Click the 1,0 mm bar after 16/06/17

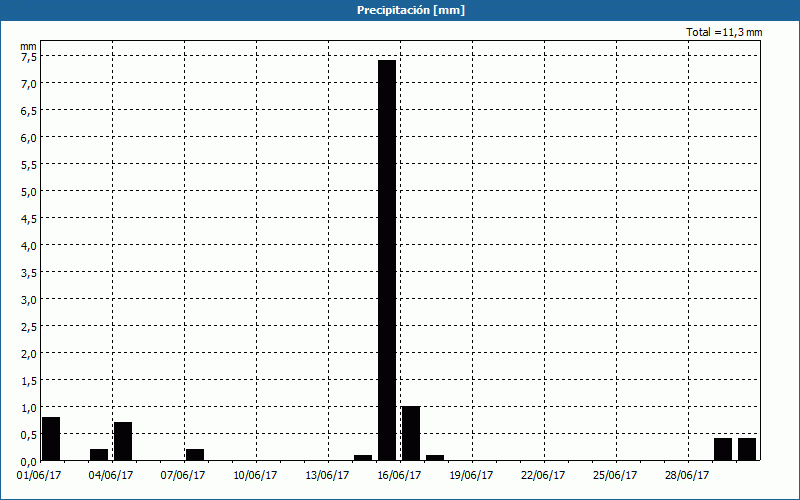[411, 434]
